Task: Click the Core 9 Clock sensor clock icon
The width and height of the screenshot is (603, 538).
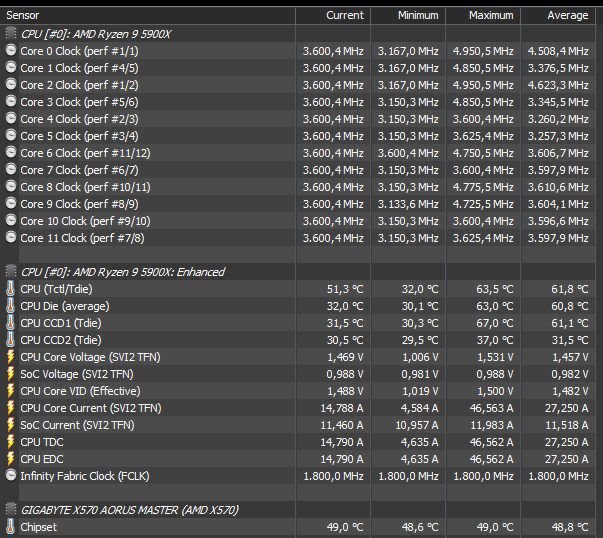Action: (x=11, y=203)
